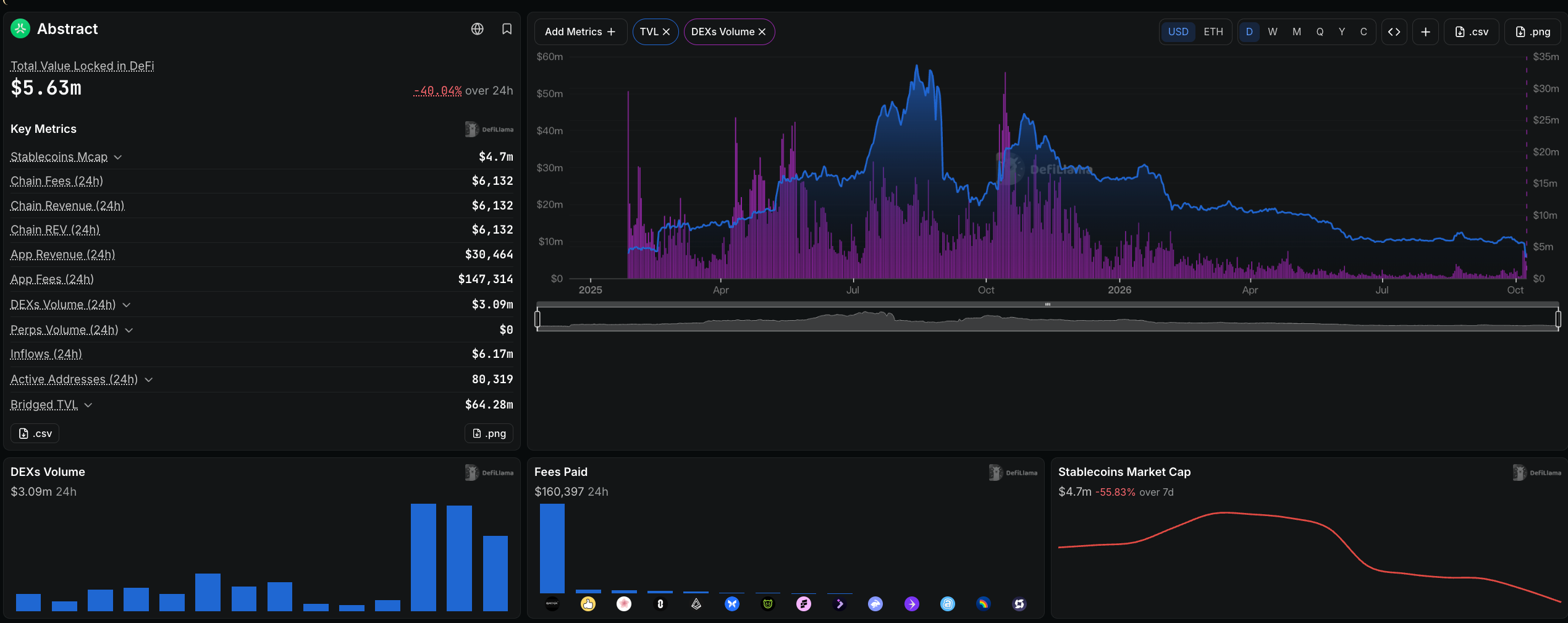Click the blue butterfly protocol icon

coord(732,604)
